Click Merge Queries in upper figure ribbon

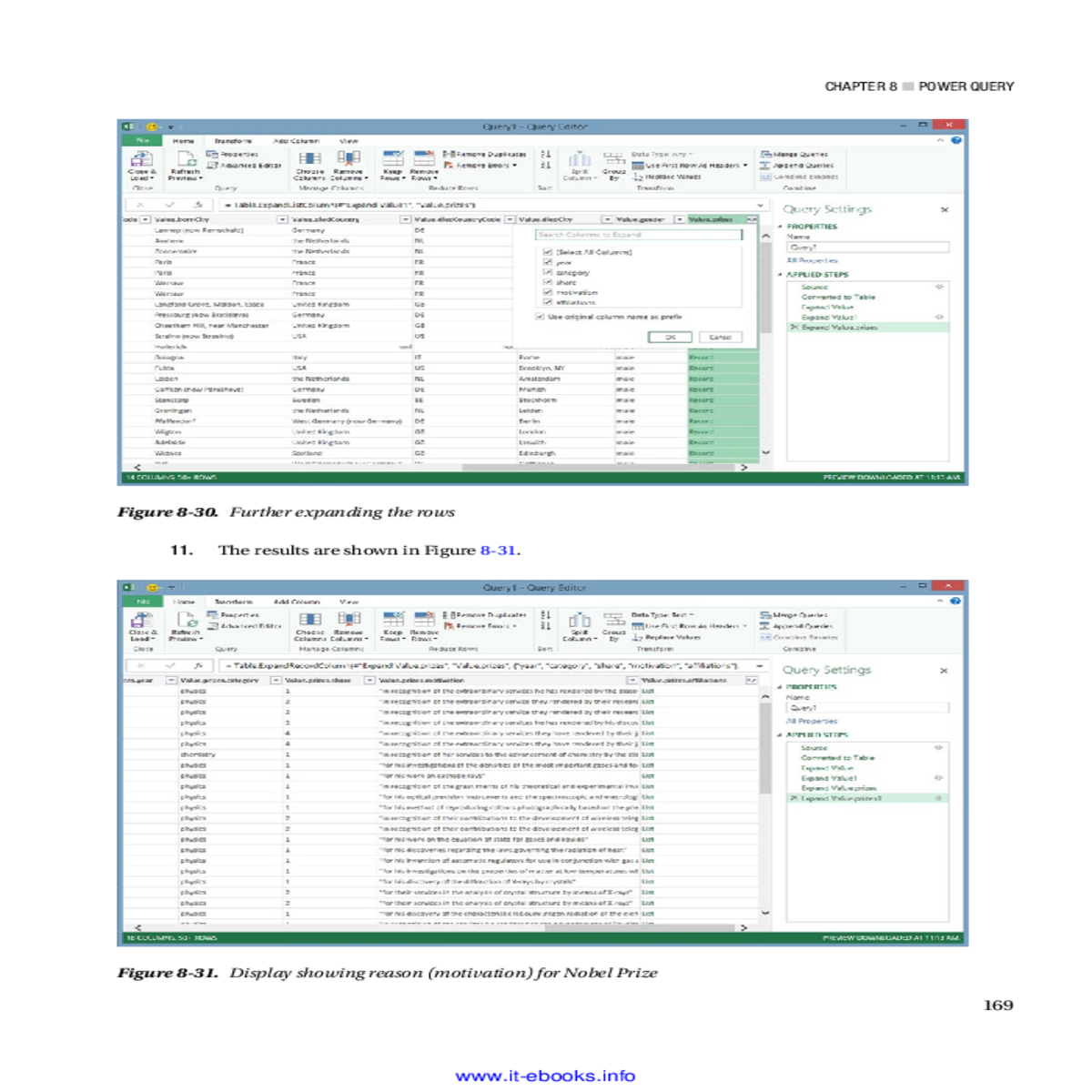[x=794, y=155]
